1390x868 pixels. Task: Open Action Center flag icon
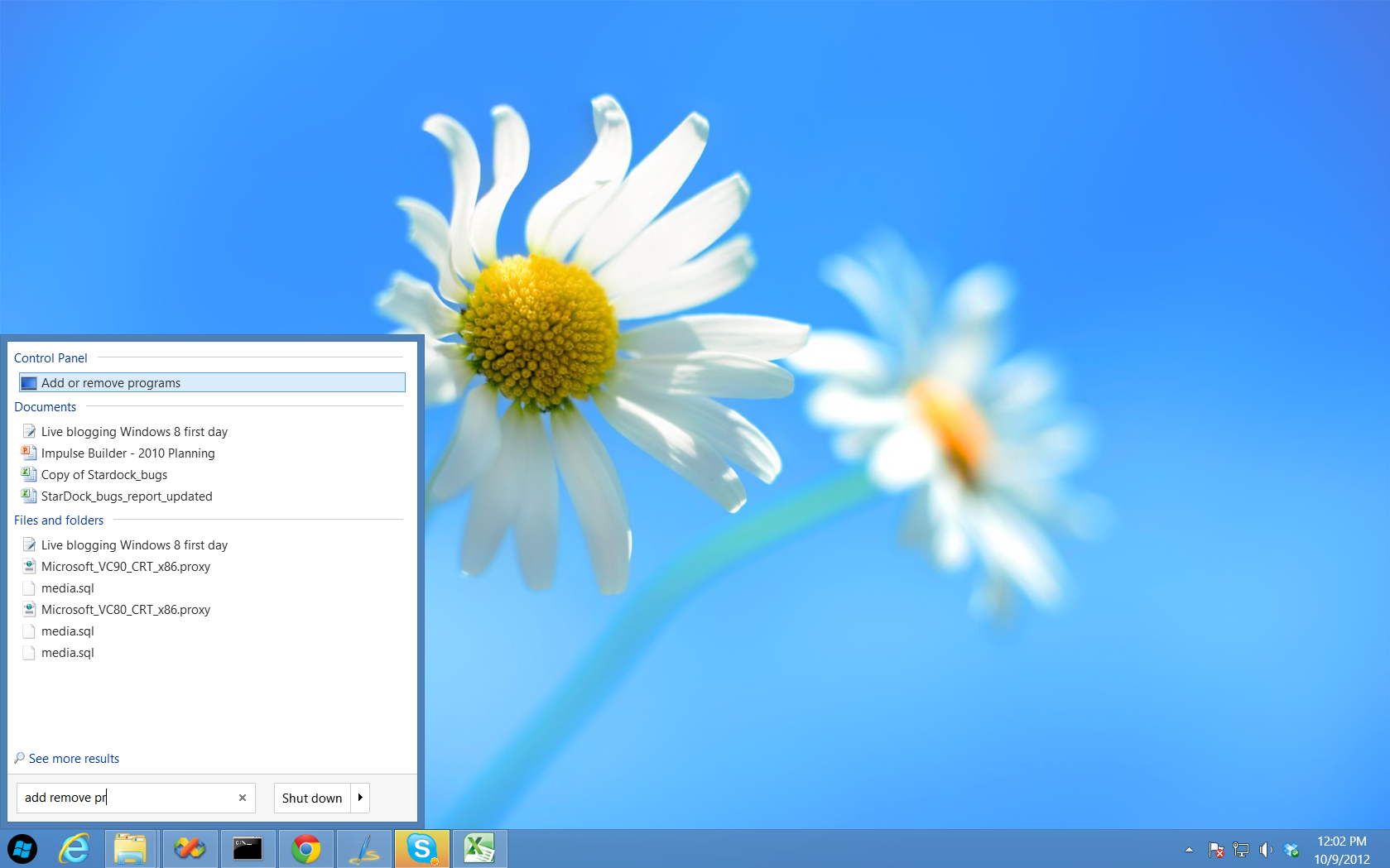click(x=1216, y=850)
